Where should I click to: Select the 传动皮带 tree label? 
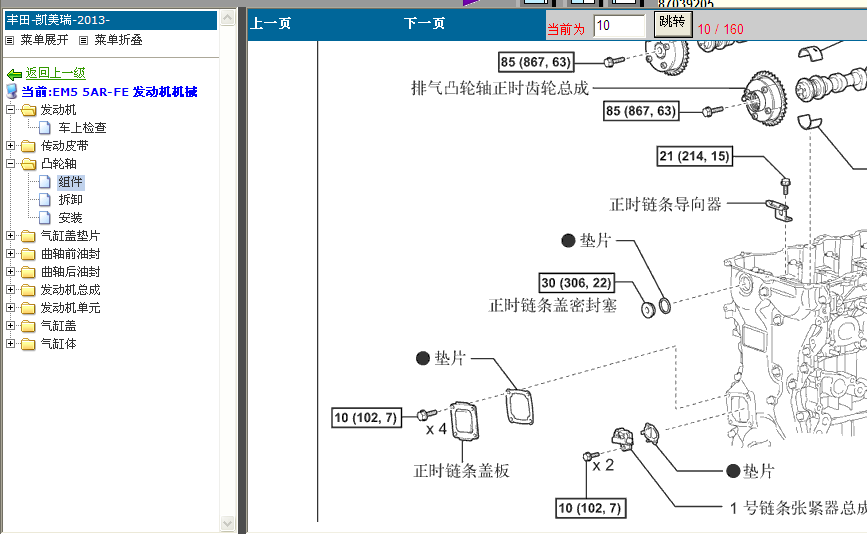64,146
